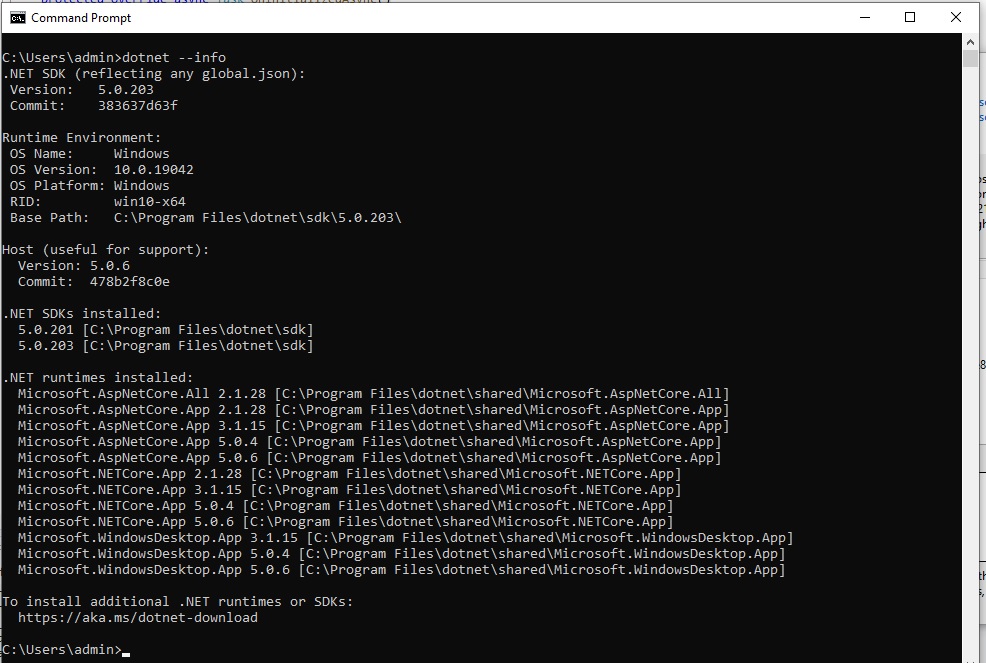The width and height of the screenshot is (986, 663).
Task: Maximize the Command Prompt window
Action: (911, 17)
